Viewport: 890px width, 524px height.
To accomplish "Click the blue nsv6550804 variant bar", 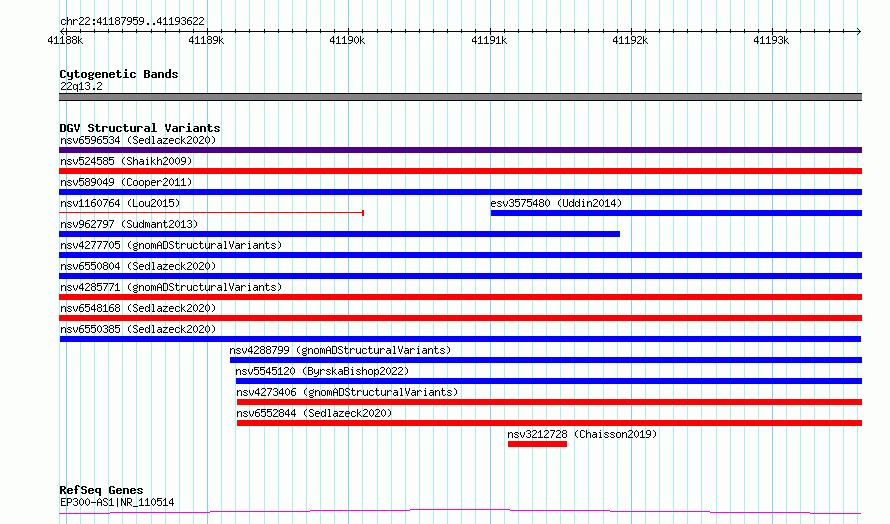I will (x=460, y=276).
